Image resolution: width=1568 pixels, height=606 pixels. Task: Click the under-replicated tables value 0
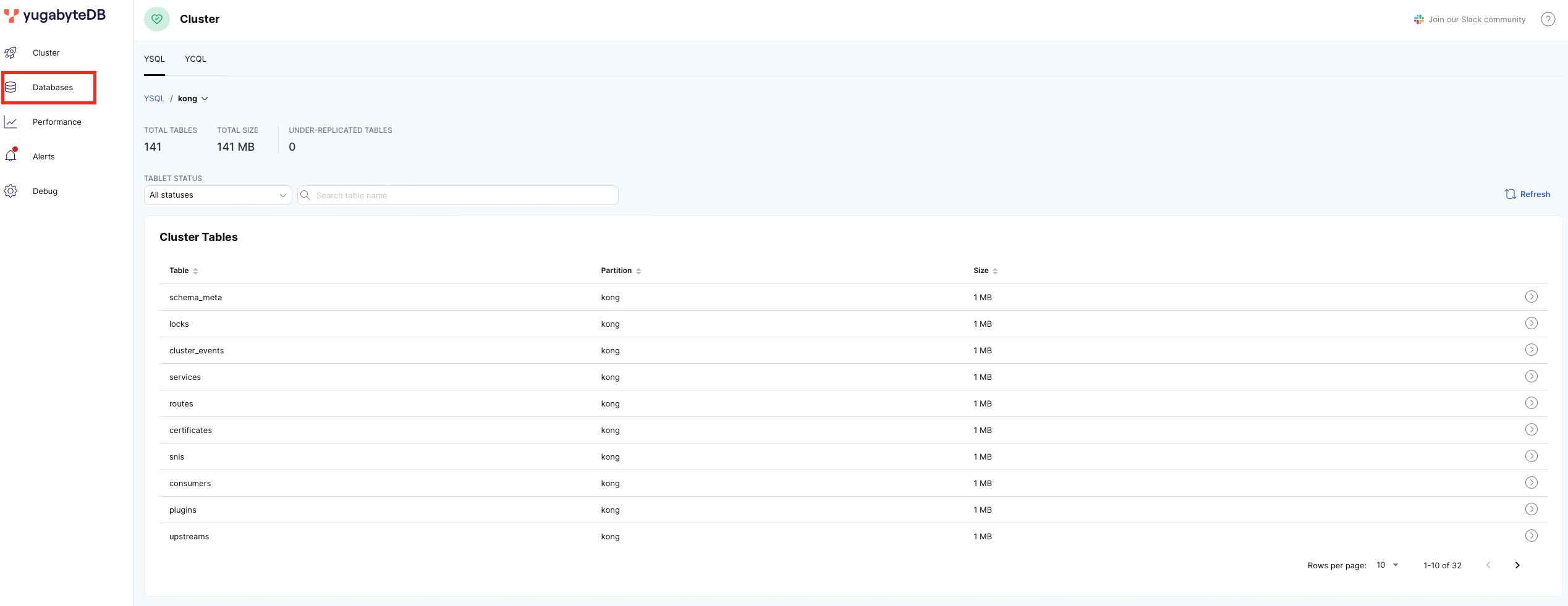click(292, 147)
